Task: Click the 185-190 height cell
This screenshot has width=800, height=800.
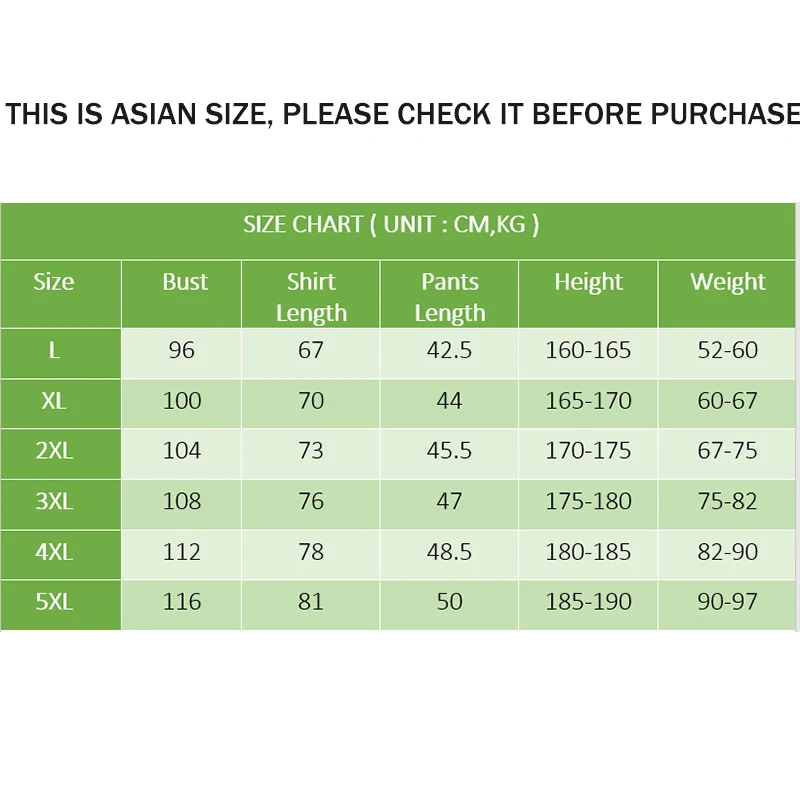Action: point(588,602)
